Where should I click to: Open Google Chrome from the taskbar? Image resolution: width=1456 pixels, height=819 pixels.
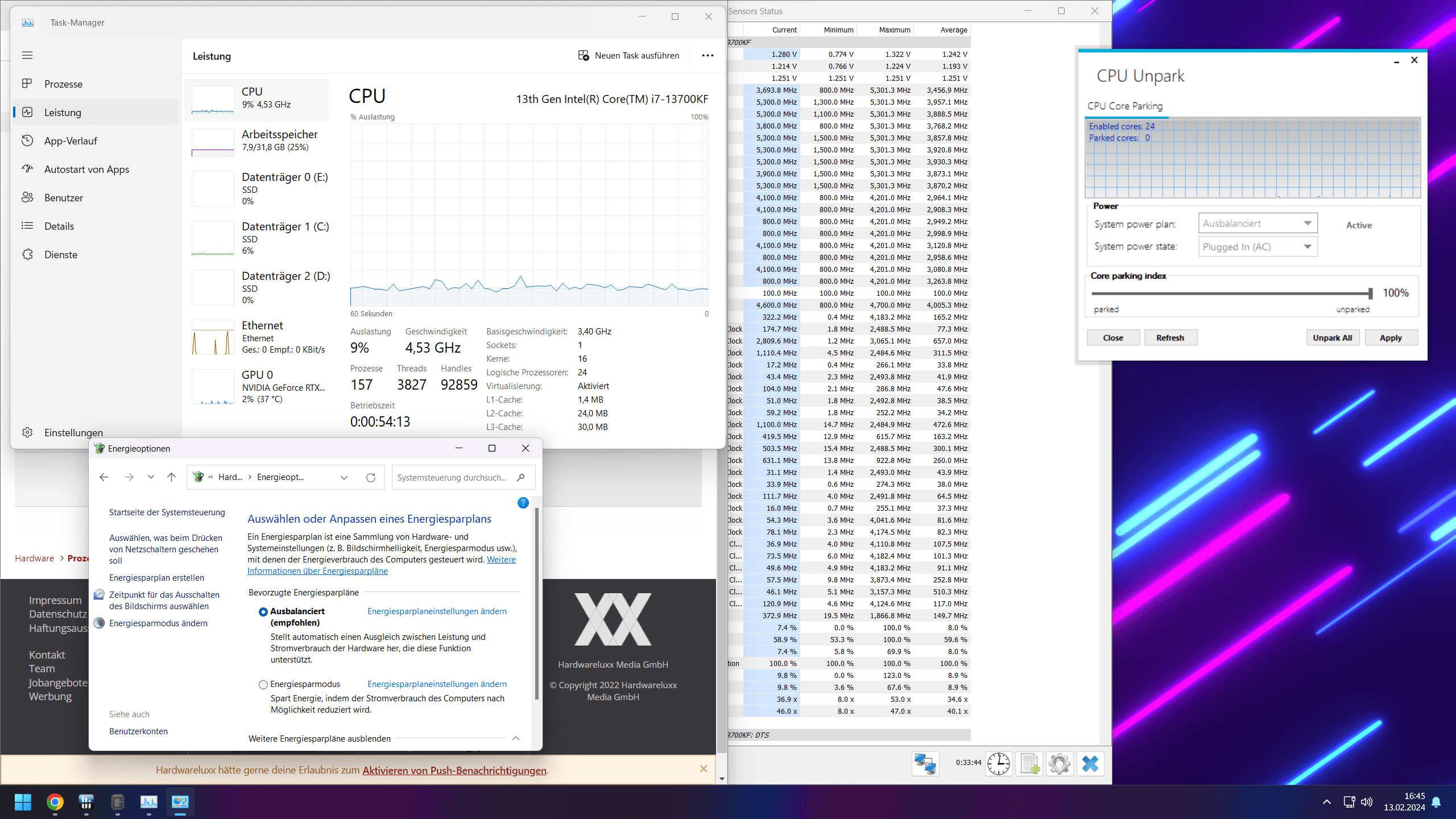coord(55,802)
